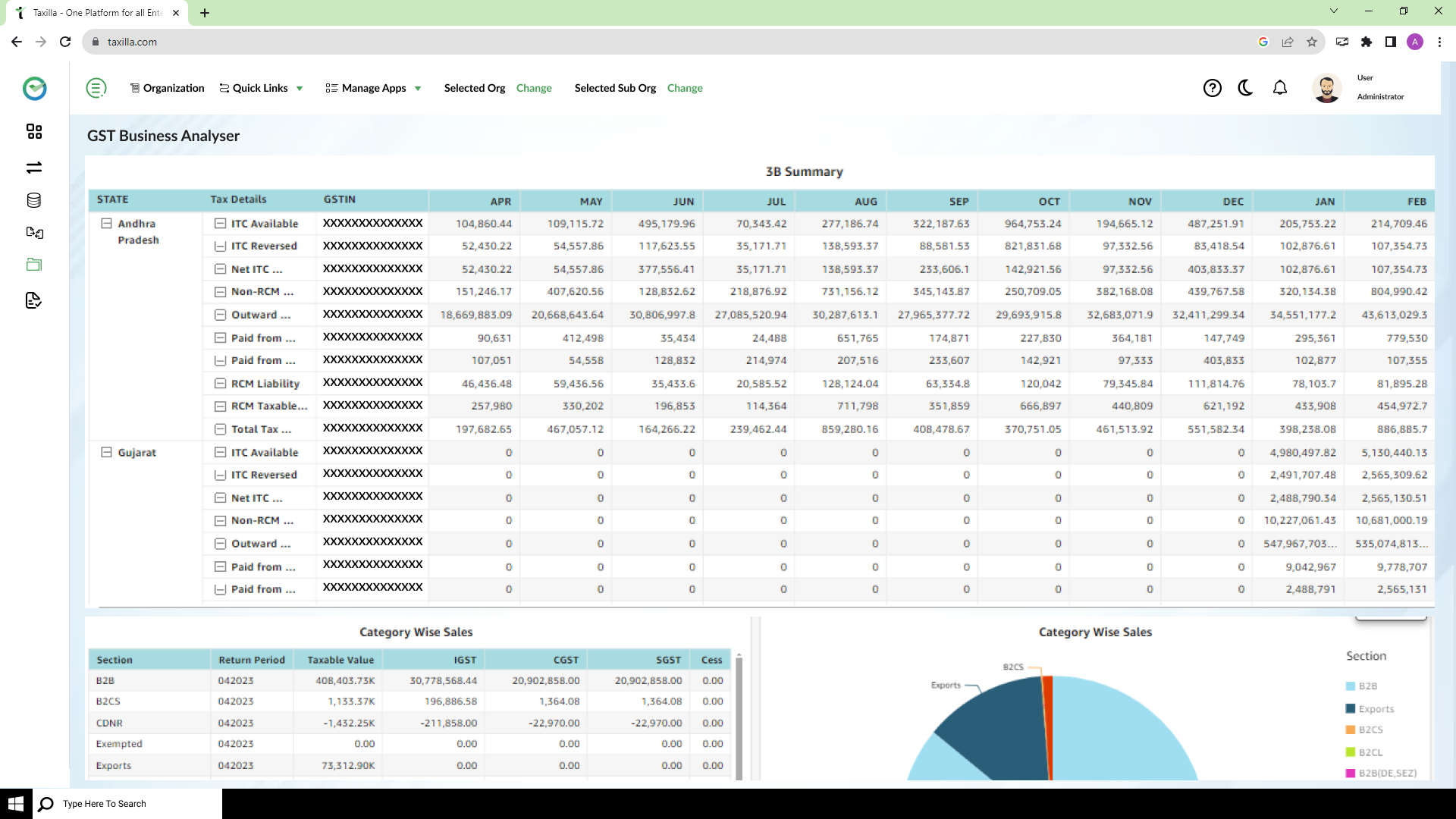Go back with browser back arrow

click(17, 42)
